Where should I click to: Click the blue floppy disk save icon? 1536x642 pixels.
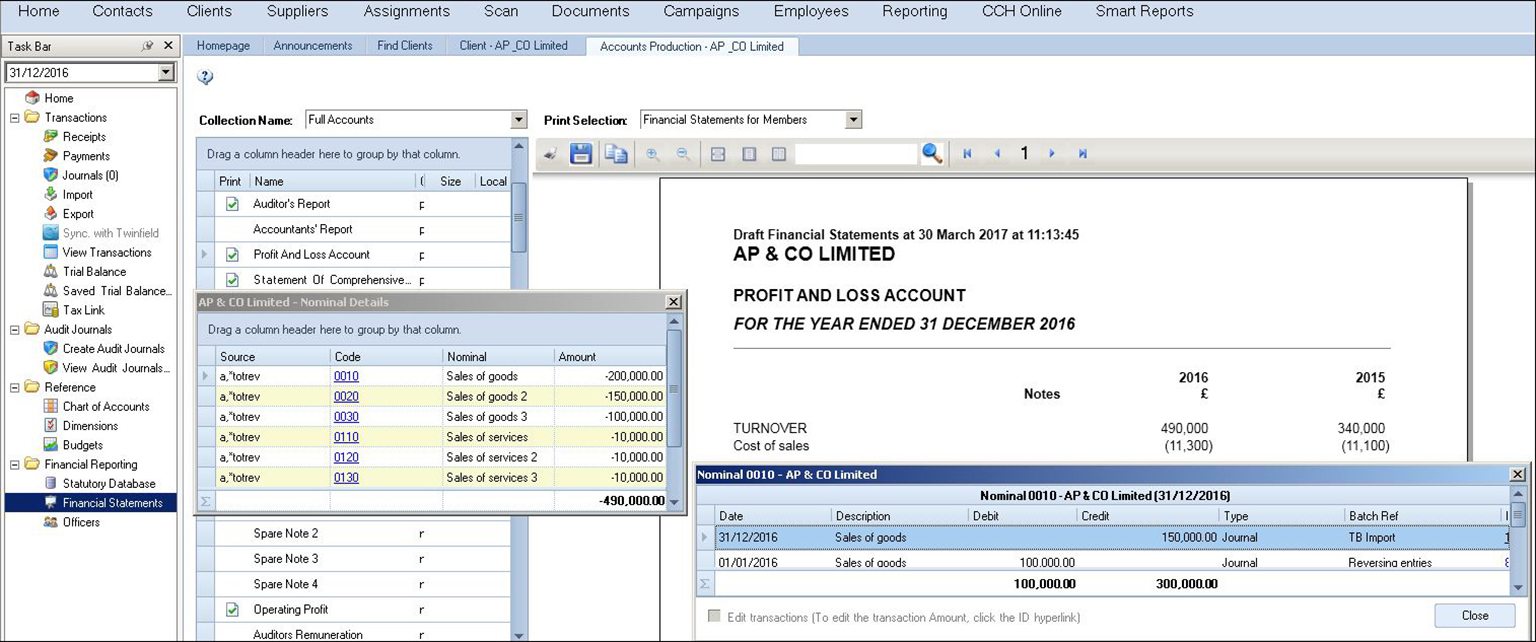tap(581, 154)
